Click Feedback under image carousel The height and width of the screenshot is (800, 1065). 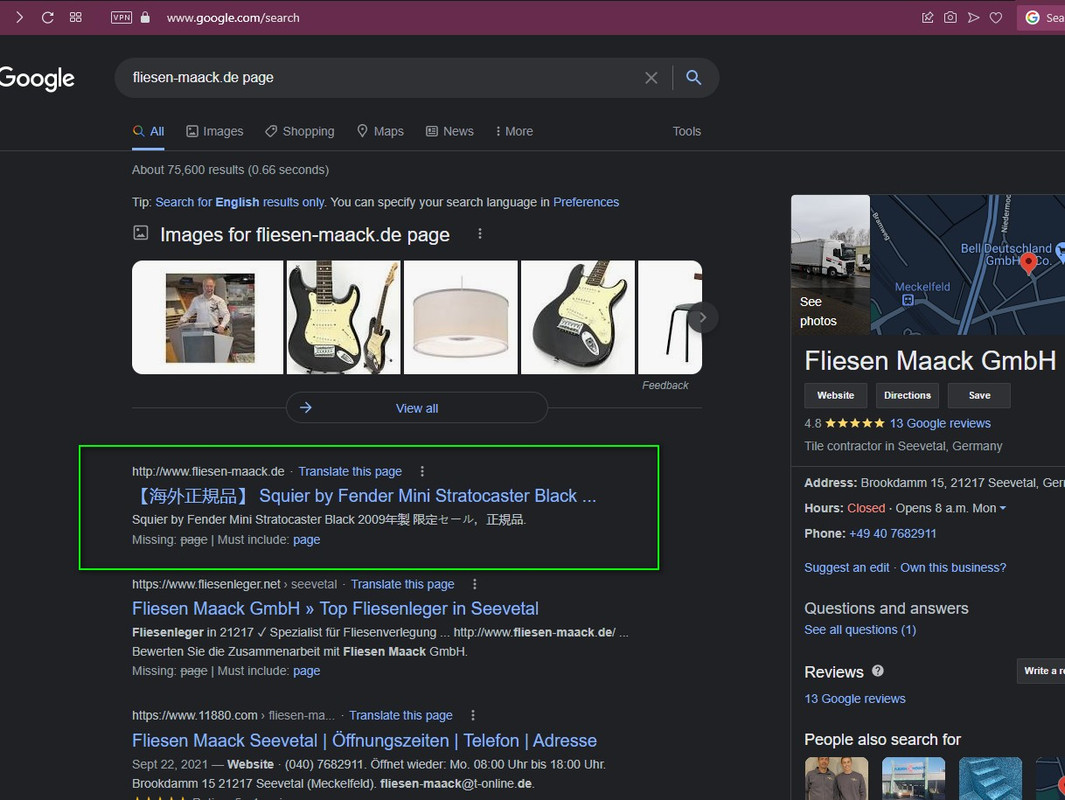point(665,385)
